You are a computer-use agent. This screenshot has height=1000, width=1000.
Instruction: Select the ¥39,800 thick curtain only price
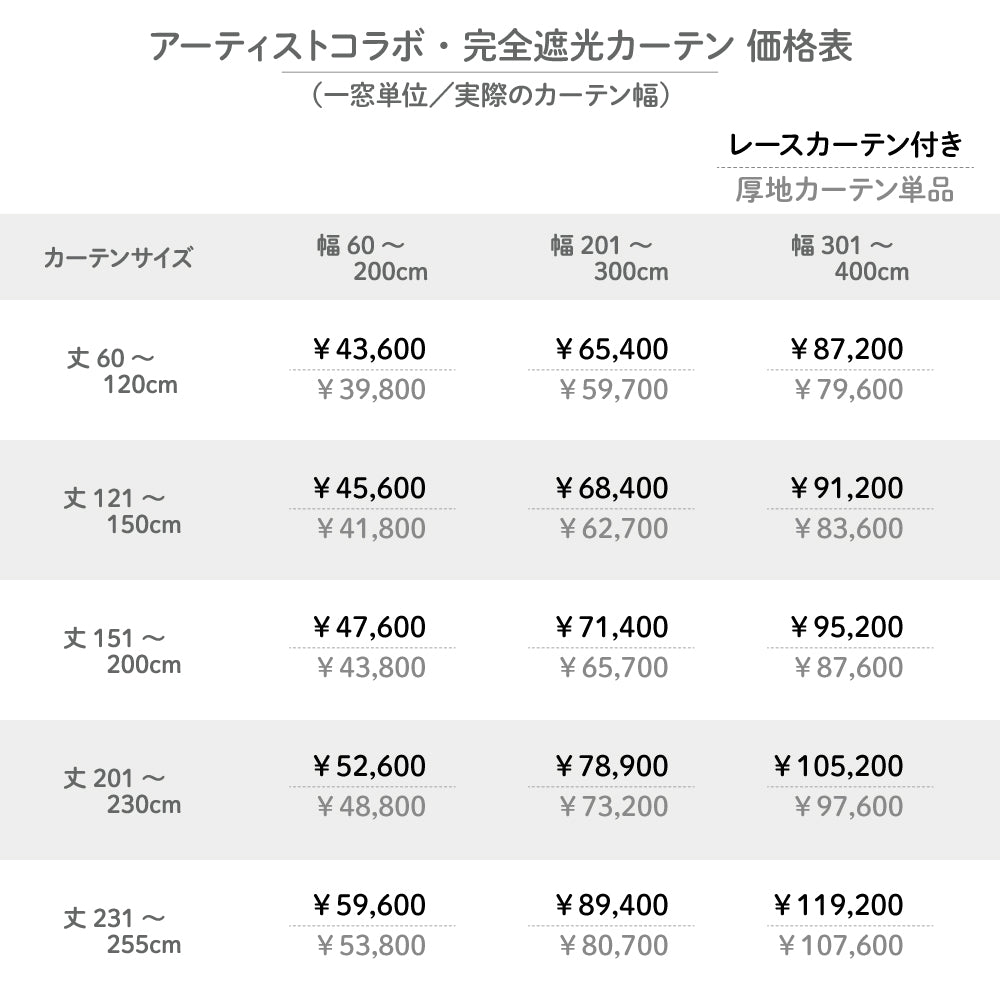click(370, 389)
